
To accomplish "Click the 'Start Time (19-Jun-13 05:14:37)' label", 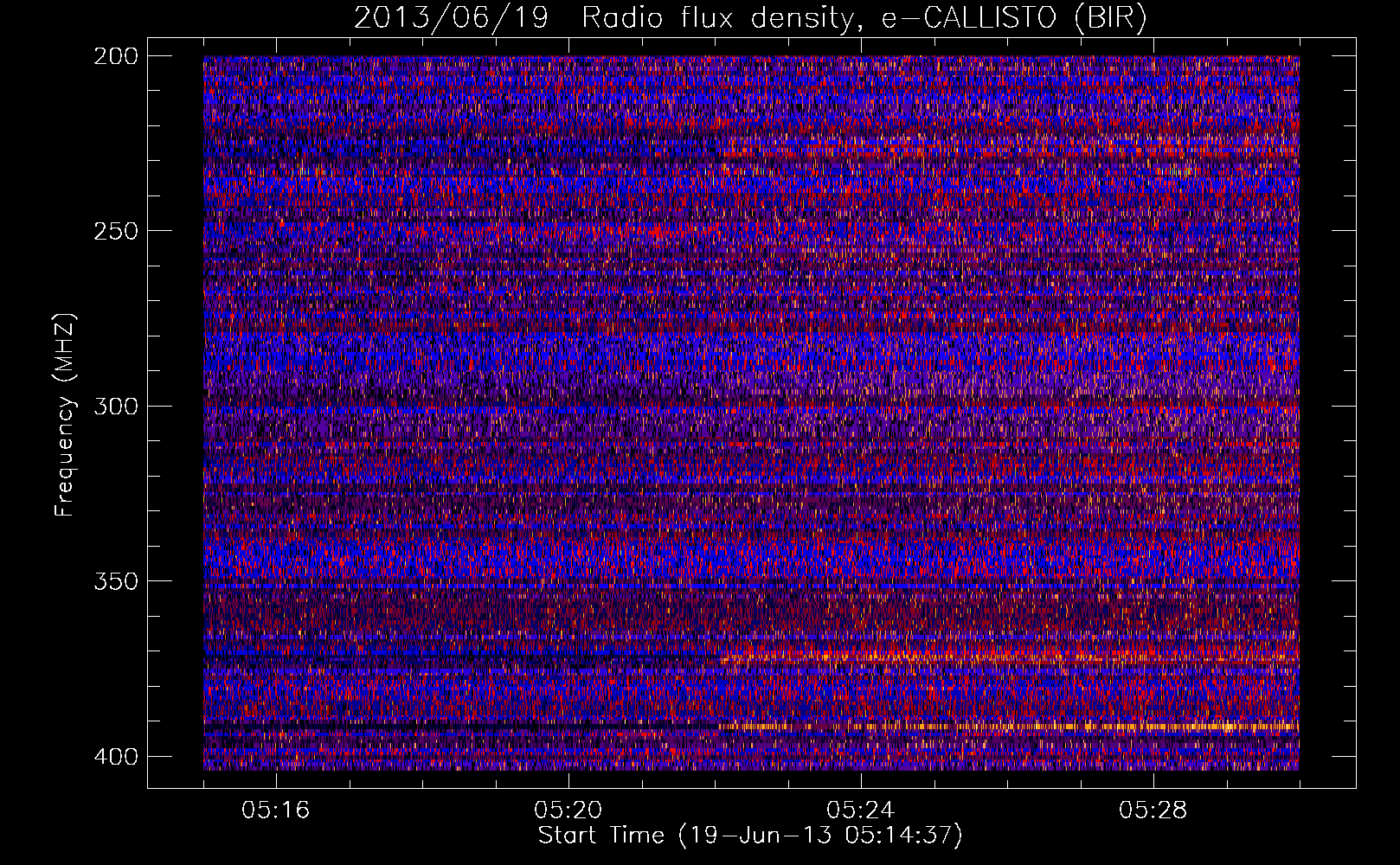I will tap(750, 836).
